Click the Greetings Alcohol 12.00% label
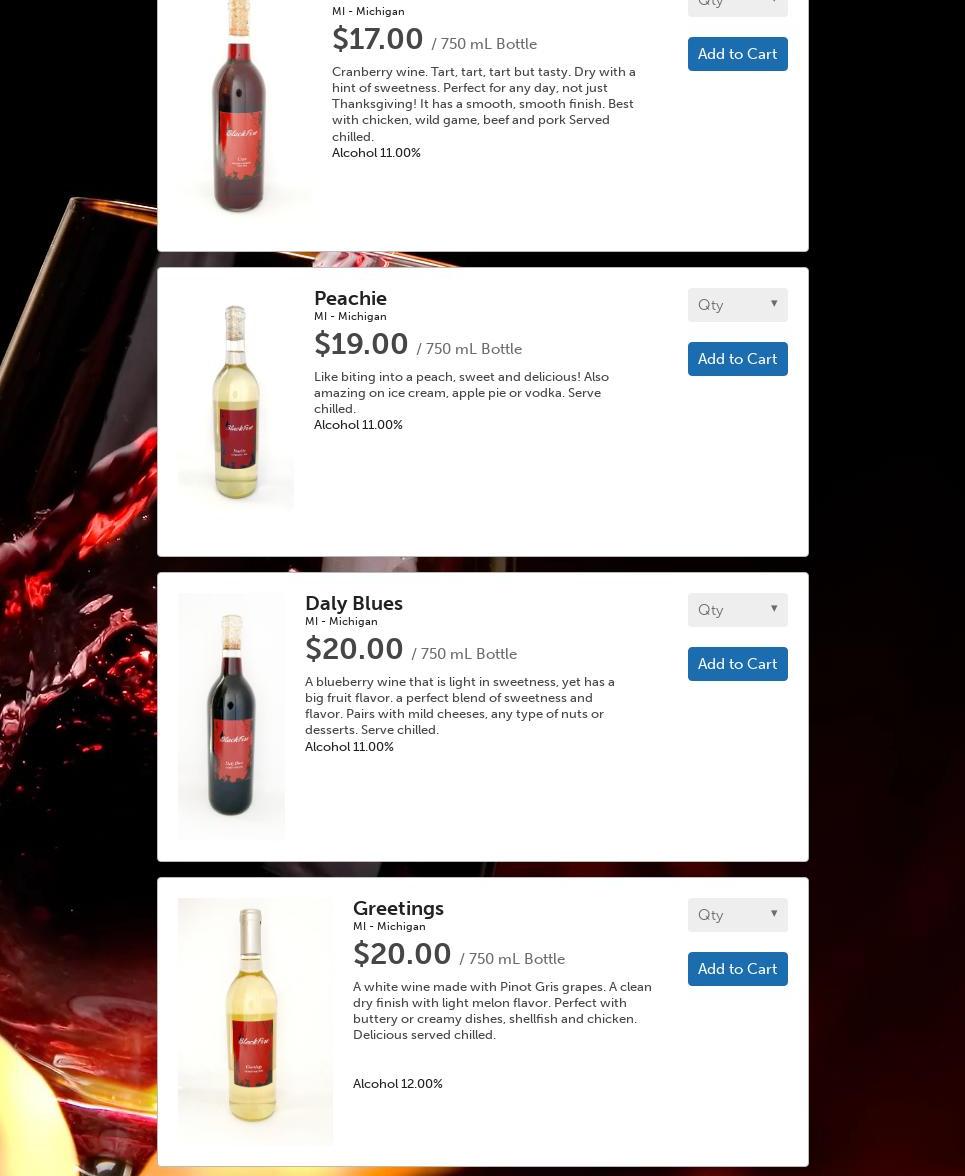The image size is (965, 1176). 397,1084
